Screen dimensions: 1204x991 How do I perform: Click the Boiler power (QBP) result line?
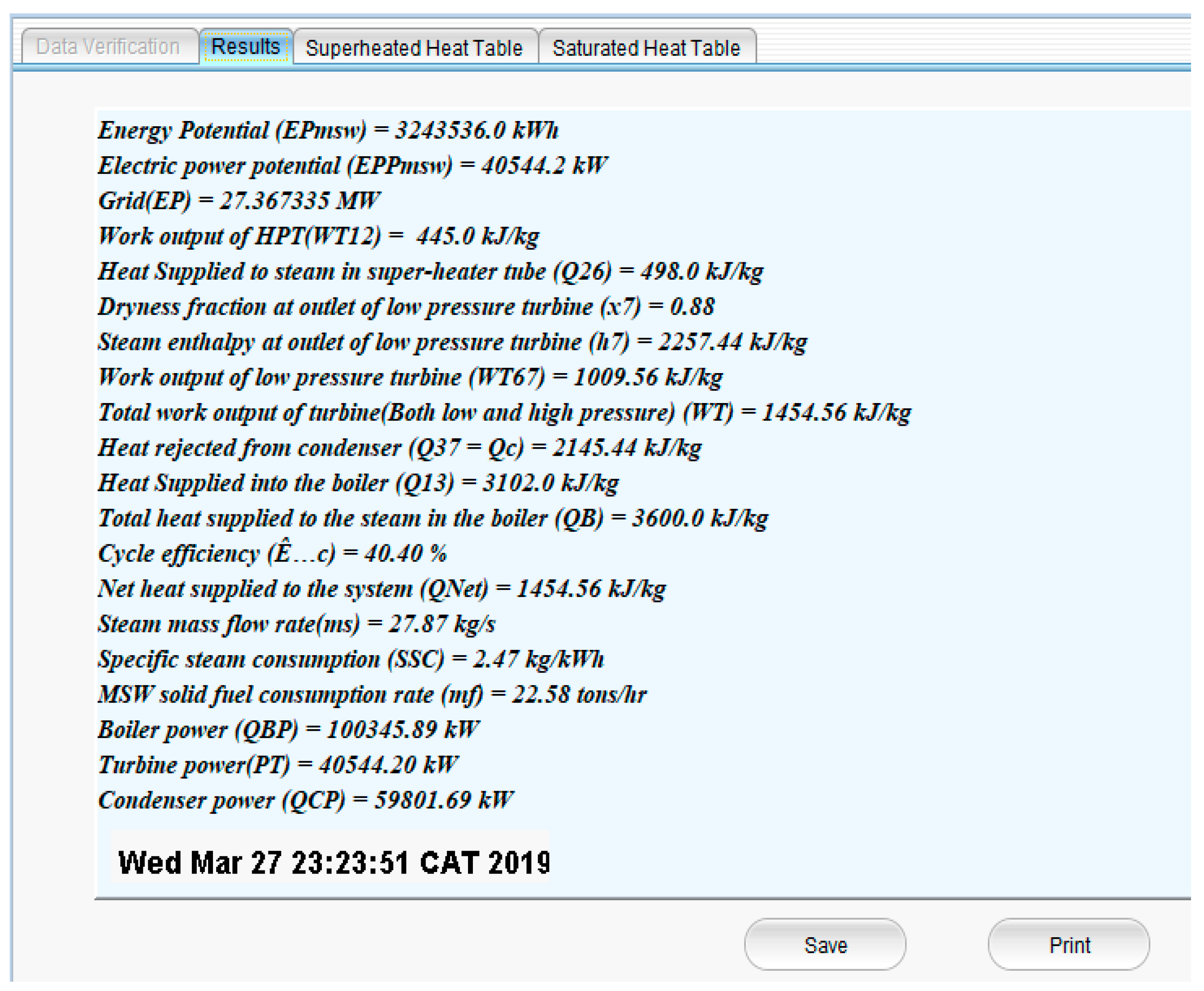pos(288,730)
